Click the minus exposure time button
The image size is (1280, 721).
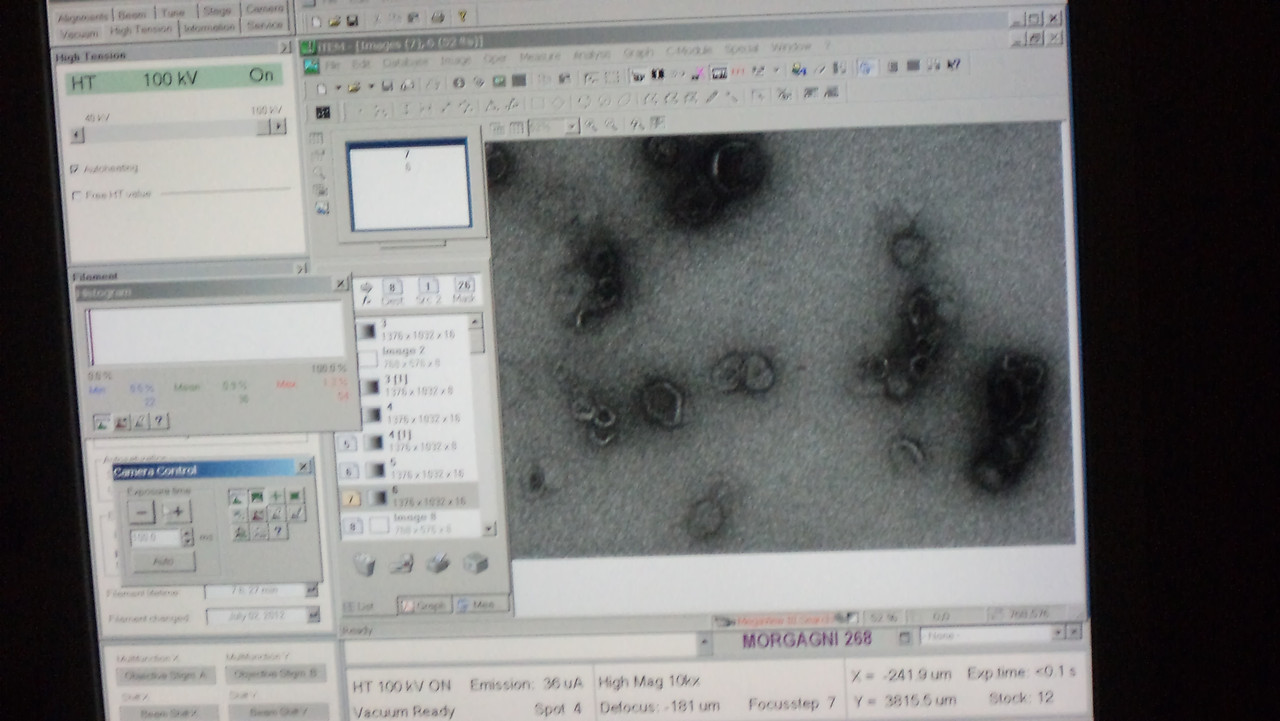(x=142, y=512)
